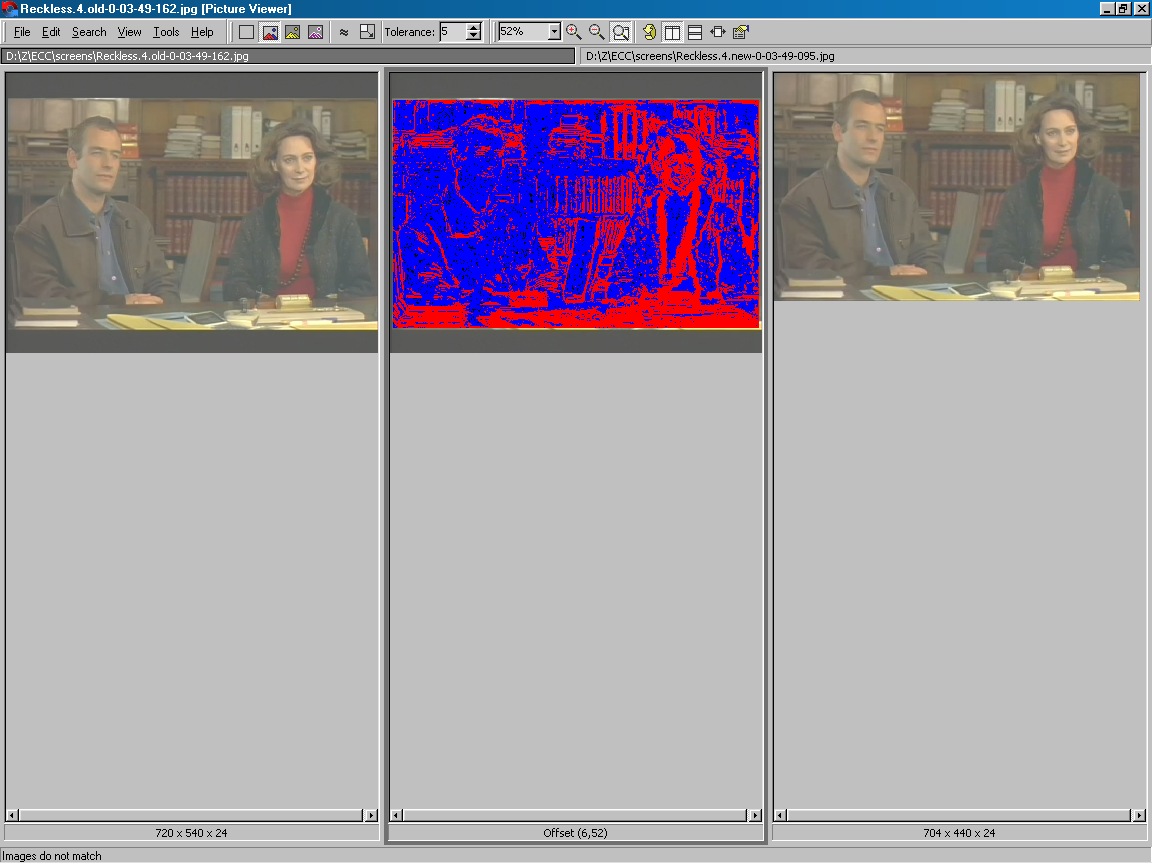Click the 'Images do not match' status text
The width and height of the screenshot is (1152, 864).
[x=52, y=856]
